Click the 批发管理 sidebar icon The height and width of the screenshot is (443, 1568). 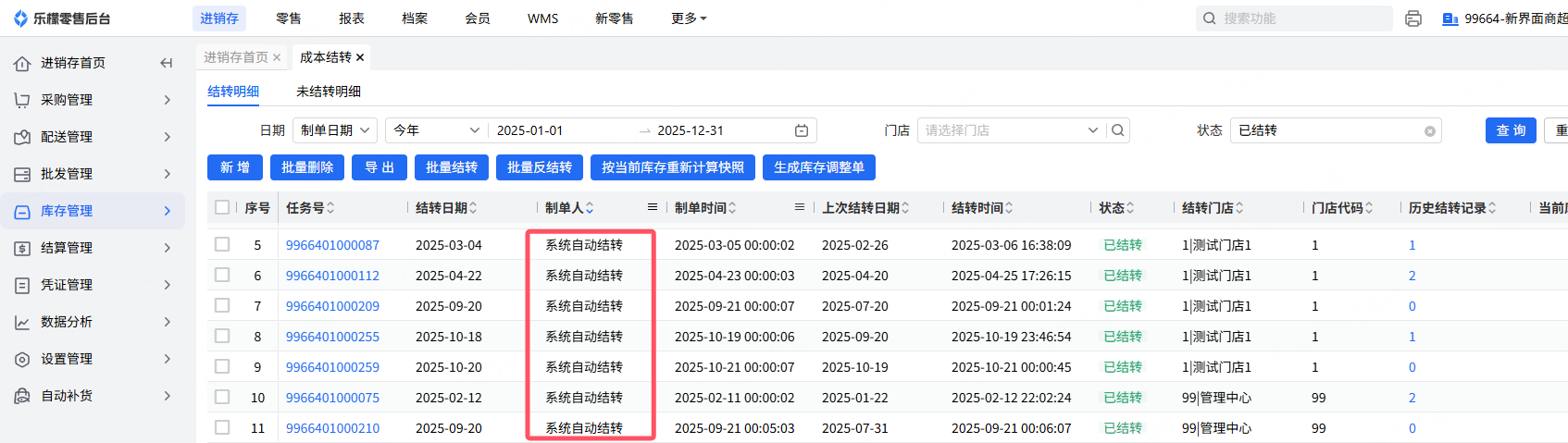(22, 174)
